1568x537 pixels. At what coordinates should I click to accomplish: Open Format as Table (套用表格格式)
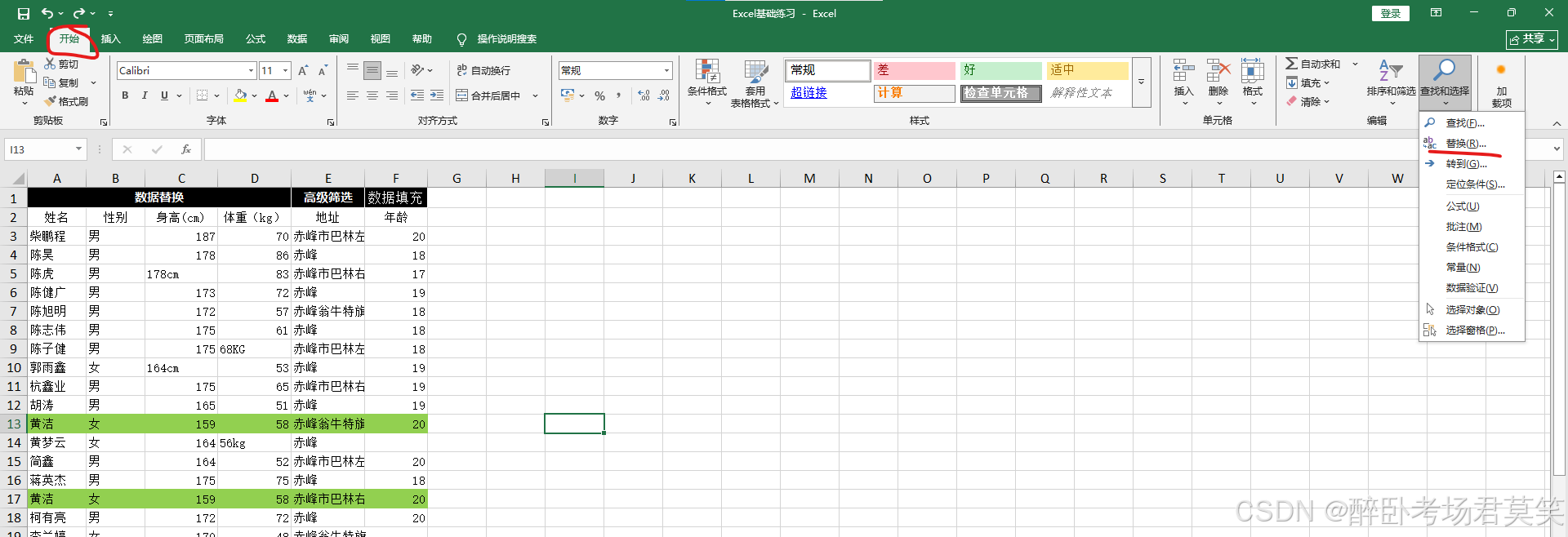coord(755,82)
